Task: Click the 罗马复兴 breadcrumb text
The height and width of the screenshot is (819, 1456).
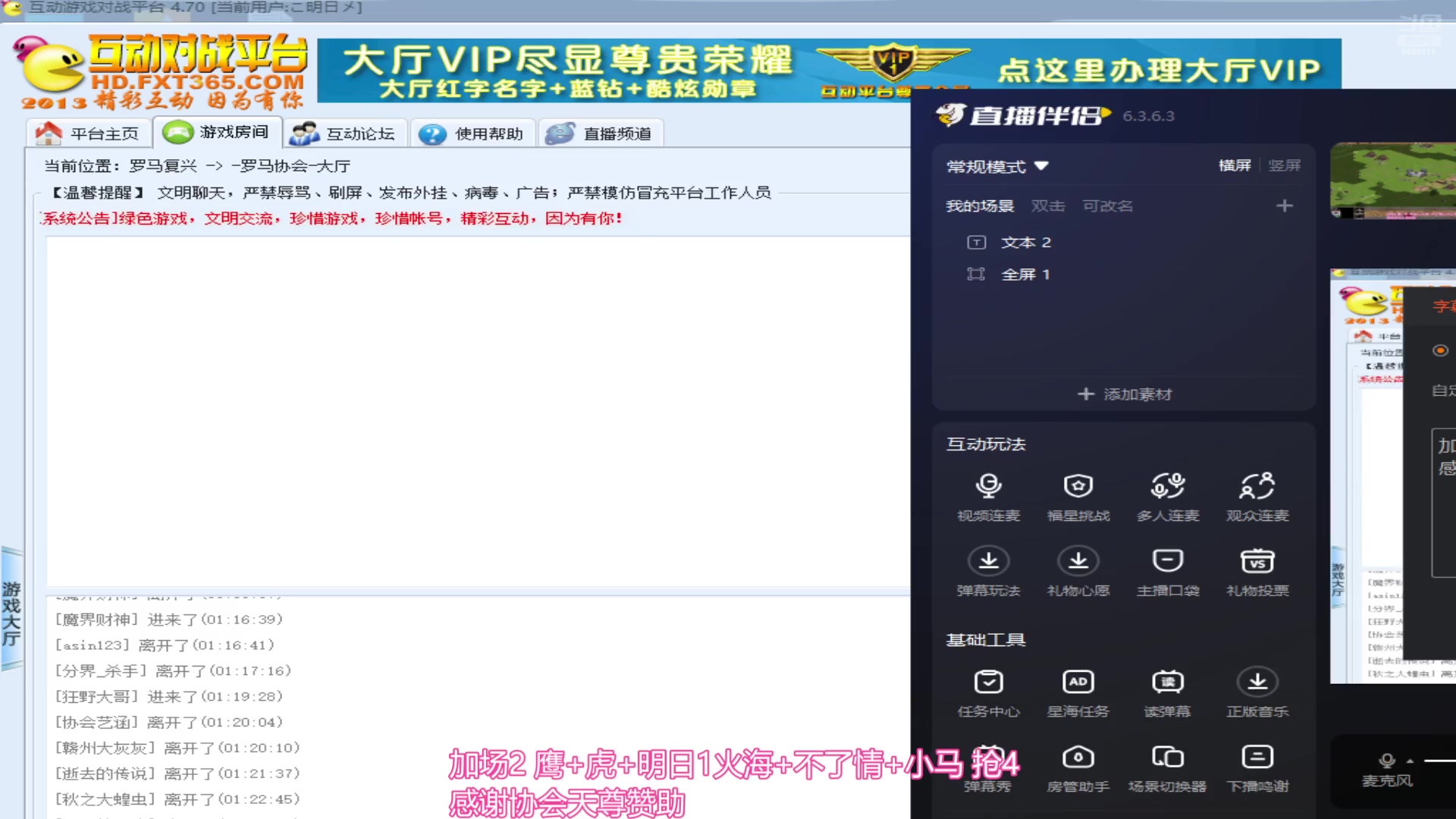Action: [163, 166]
